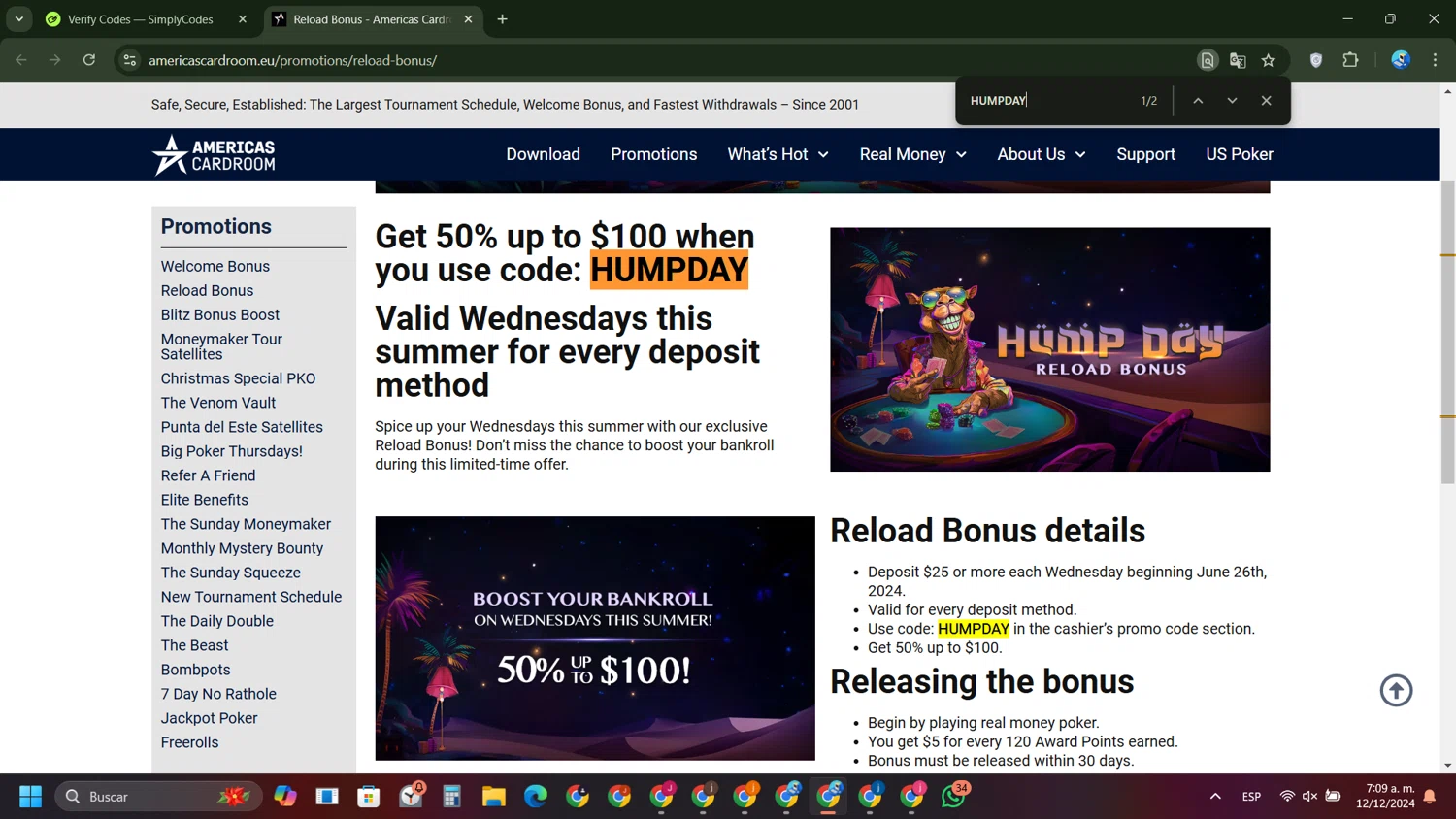Go to previous find result
The image size is (1456, 819).
click(1198, 101)
